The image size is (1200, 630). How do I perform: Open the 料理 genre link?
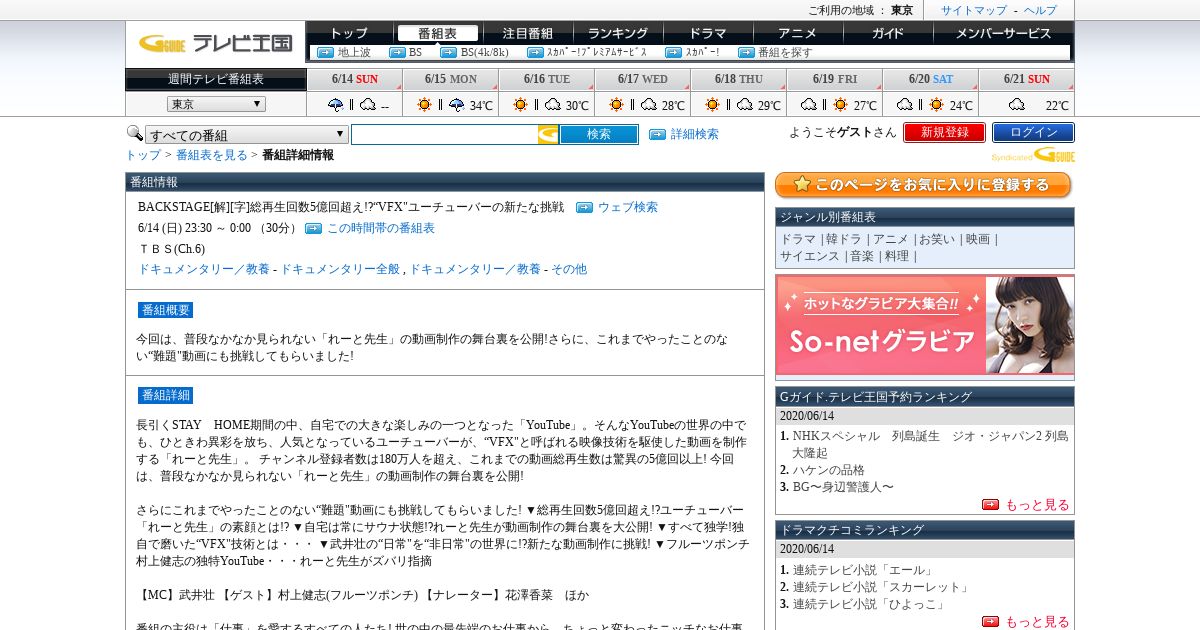[x=897, y=256]
